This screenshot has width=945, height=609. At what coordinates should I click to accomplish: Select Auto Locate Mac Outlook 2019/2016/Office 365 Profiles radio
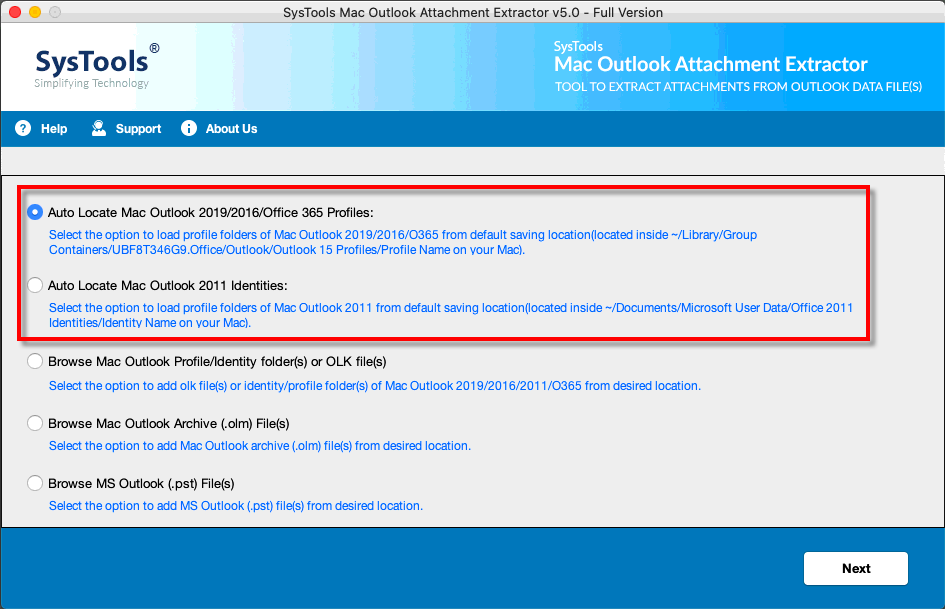tap(35, 212)
